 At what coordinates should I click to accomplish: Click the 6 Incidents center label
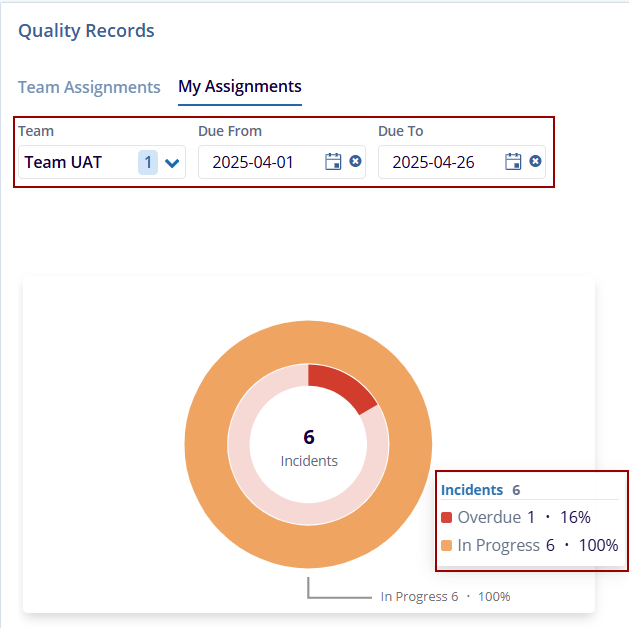[x=309, y=448]
